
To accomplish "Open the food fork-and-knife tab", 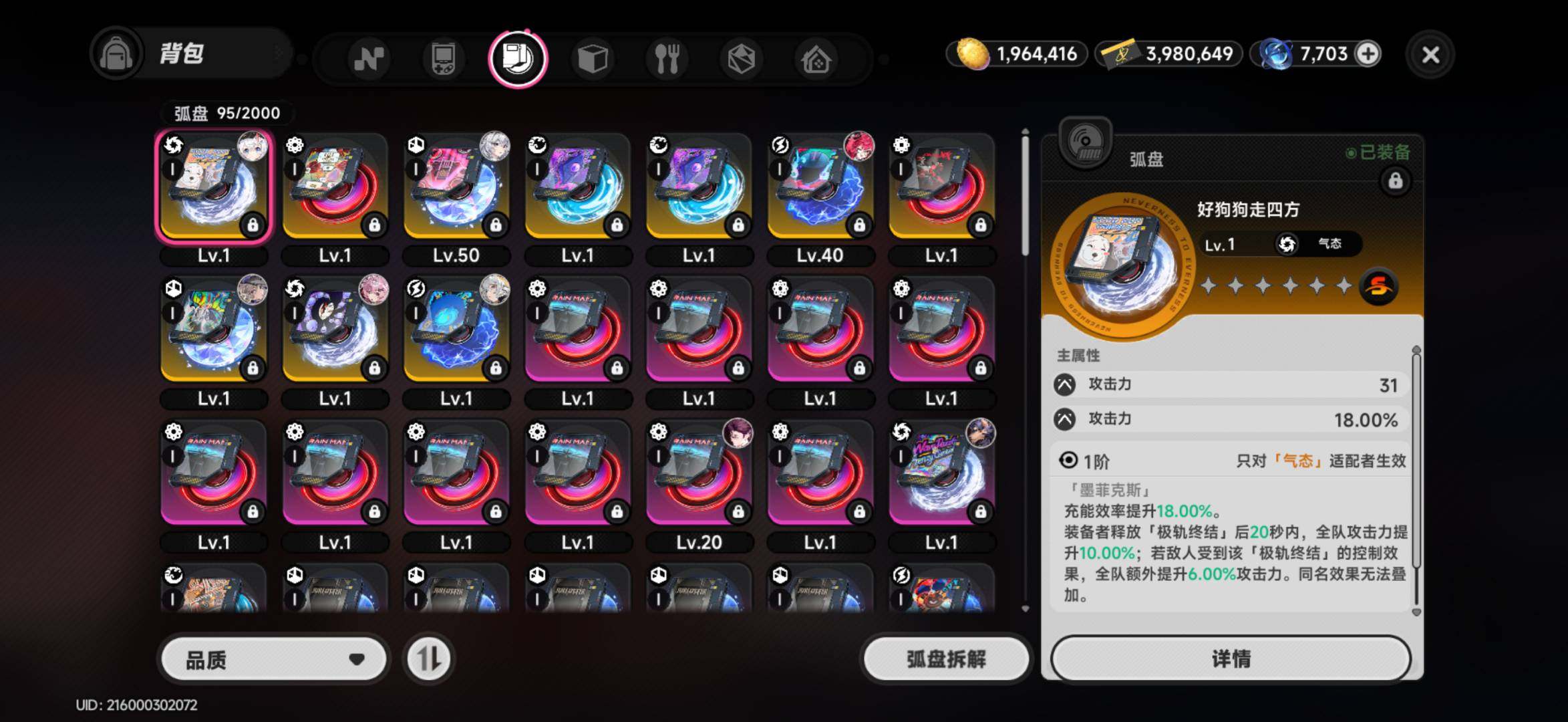I will tap(667, 59).
